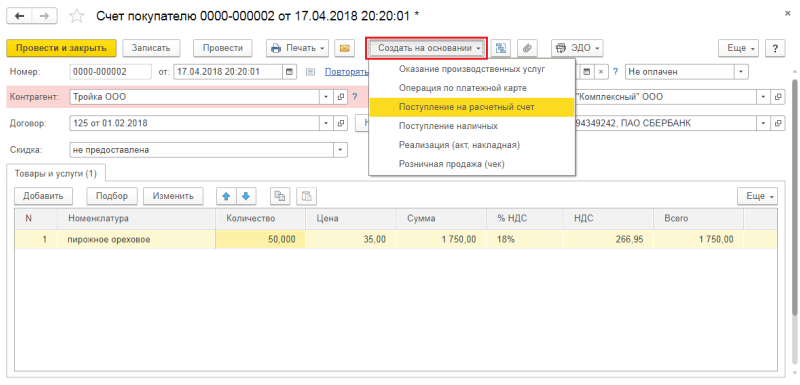
Task: Click the Провести и закрыть button
Action: 61,48
